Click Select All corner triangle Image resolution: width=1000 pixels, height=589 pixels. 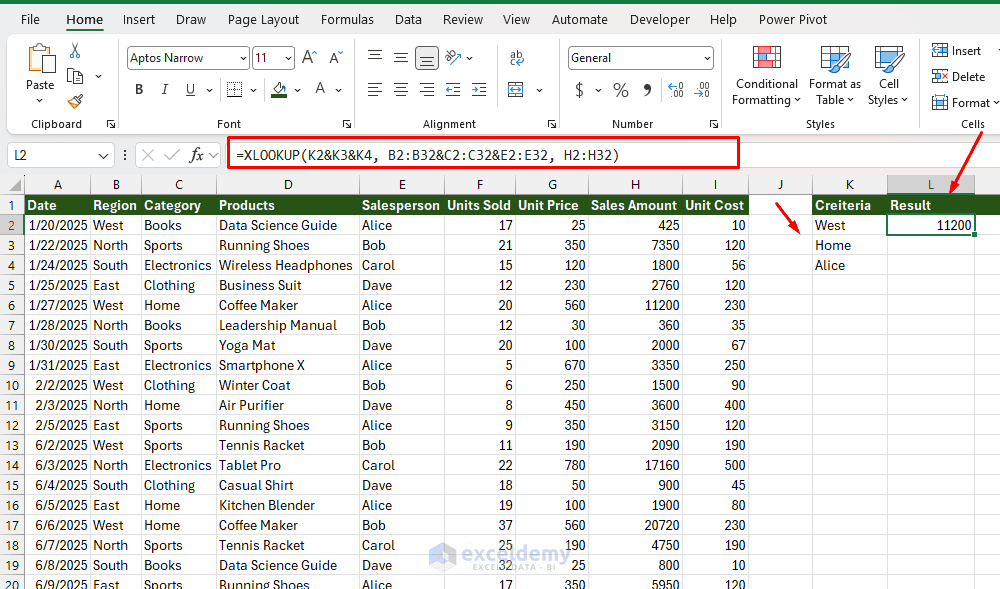(x=13, y=185)
